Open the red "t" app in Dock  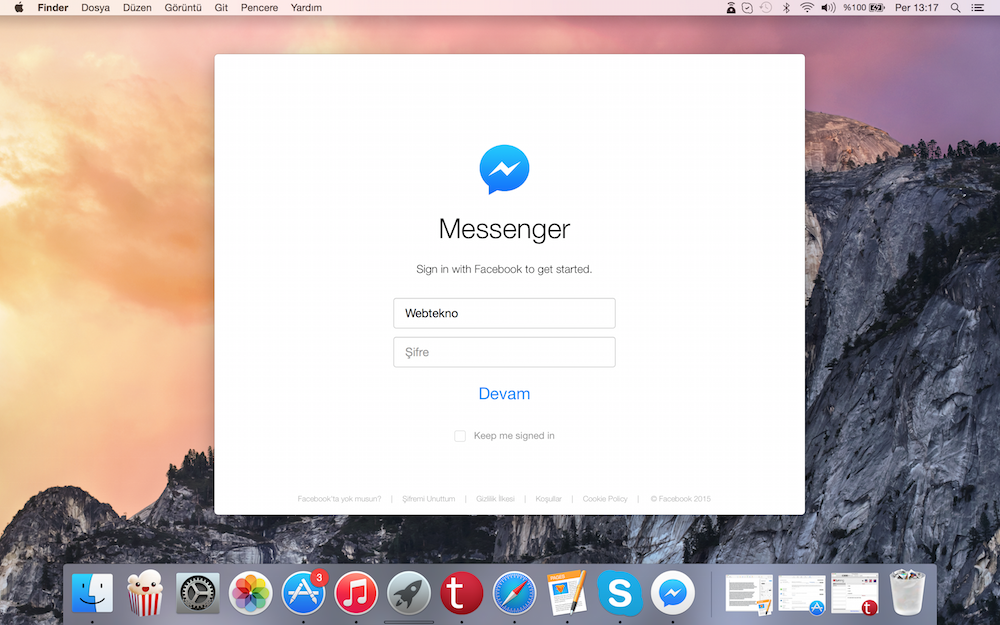click(x=462, y=593)
